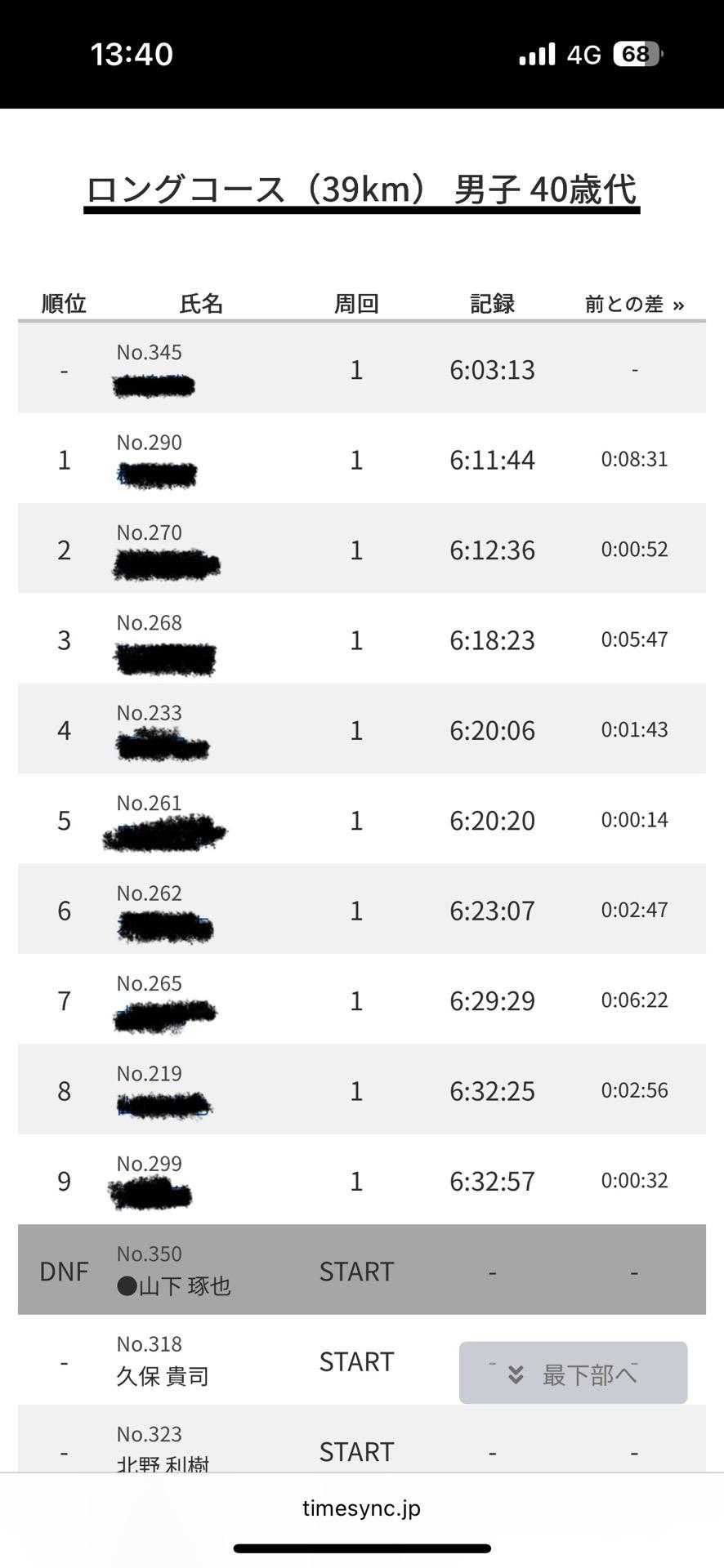Tap the 4G network indicator
The image size is (724, 1568).
(583, 55)
